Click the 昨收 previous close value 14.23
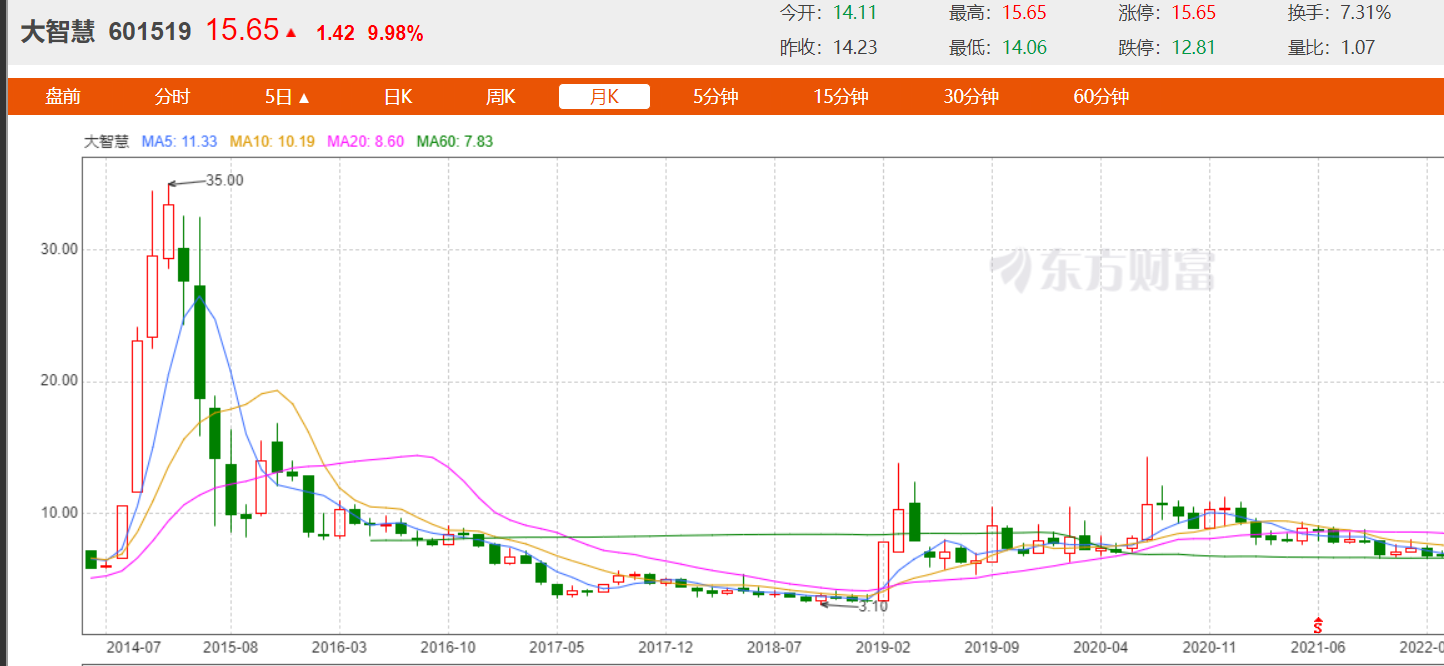This screenshot has height=666, width=1444. point(855,47)
